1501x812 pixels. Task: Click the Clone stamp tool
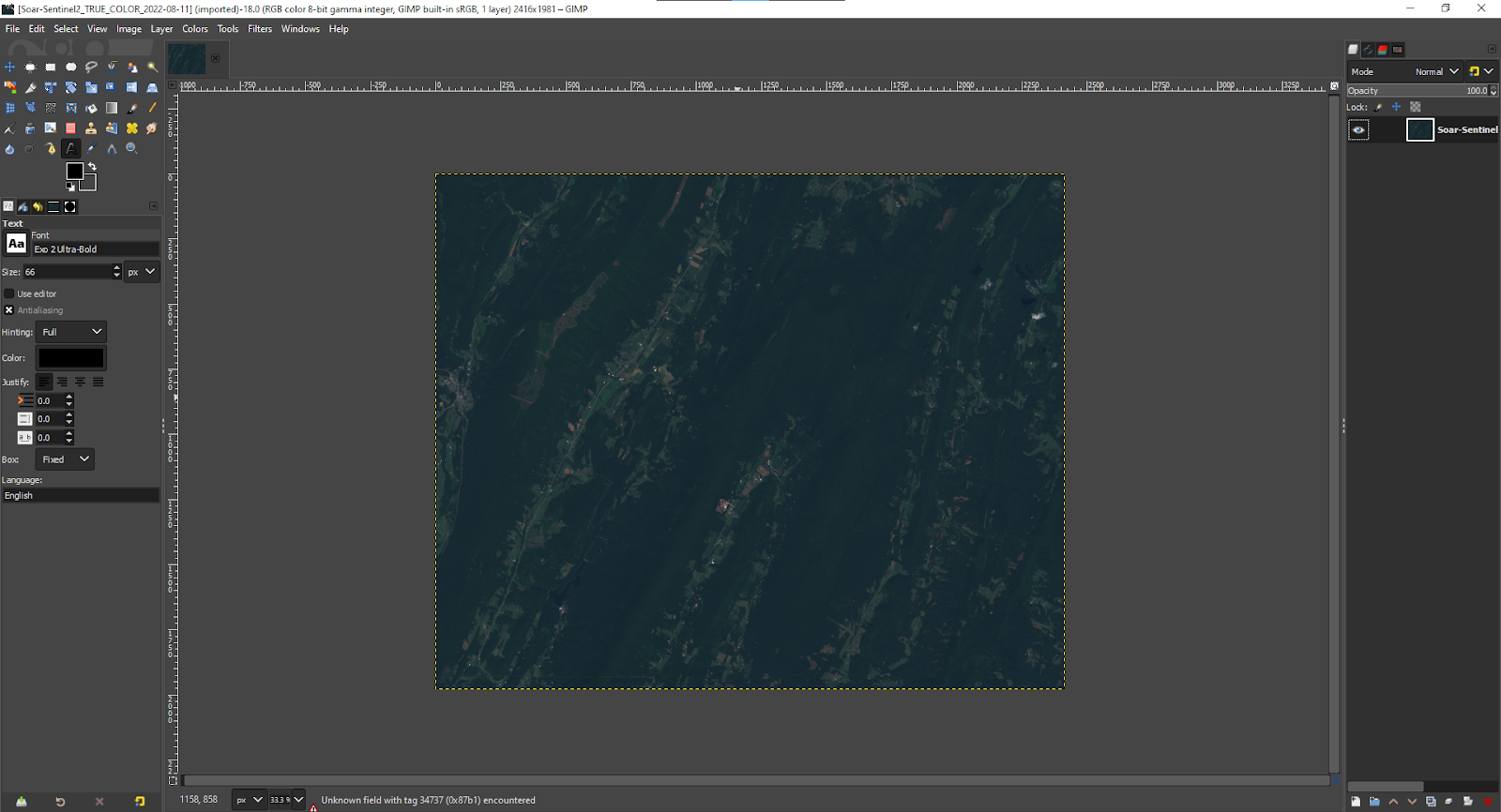tap(91, 128)
